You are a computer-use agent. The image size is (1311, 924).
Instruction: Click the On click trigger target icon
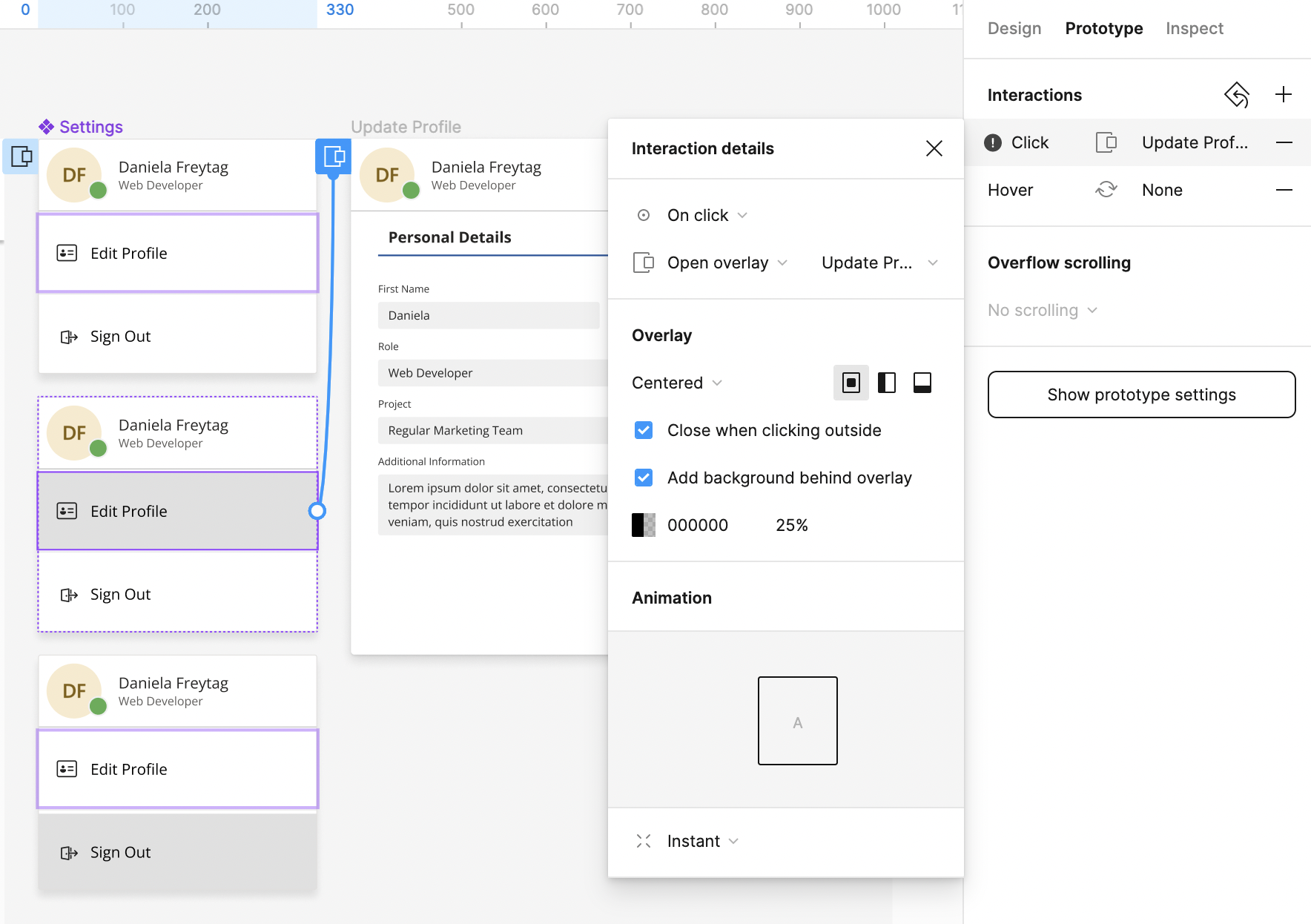[644, 215]
